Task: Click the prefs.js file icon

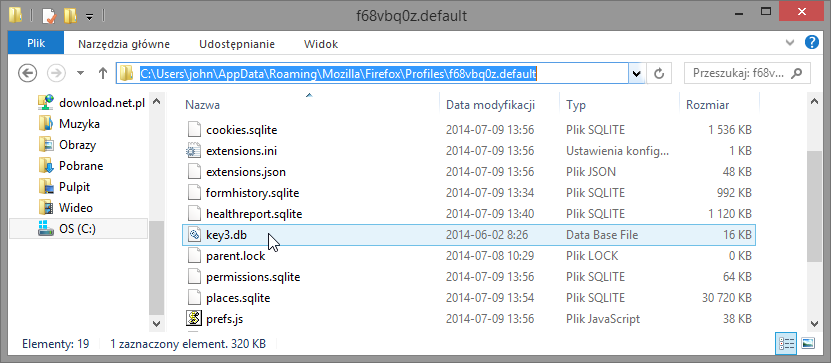Action: point(194,319)
